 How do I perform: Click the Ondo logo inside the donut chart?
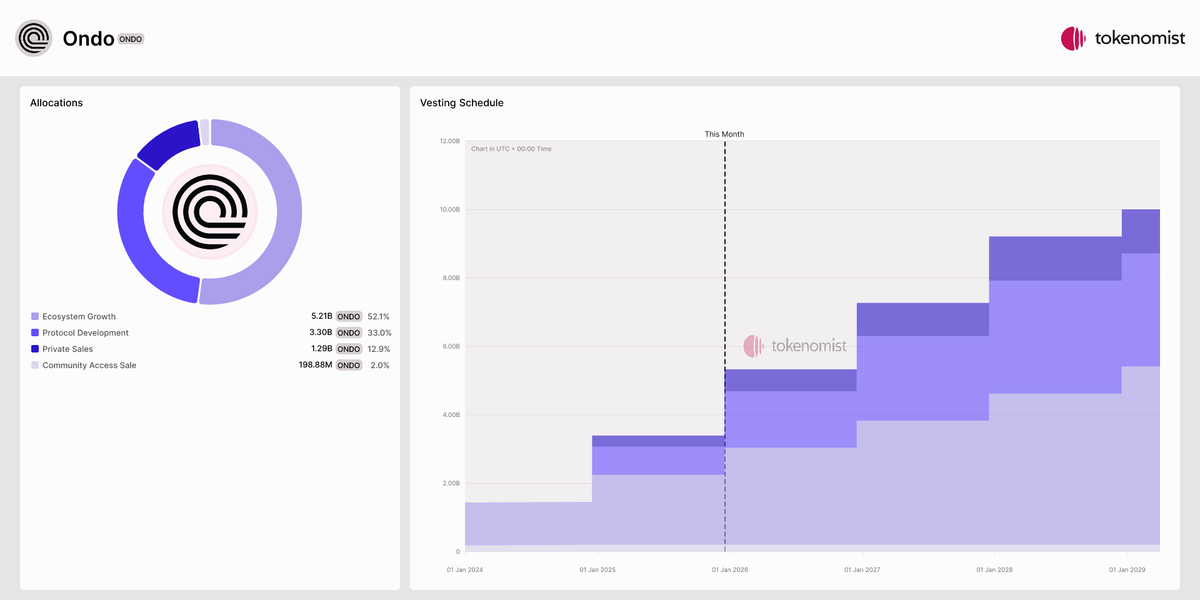(x=209, y=211)
